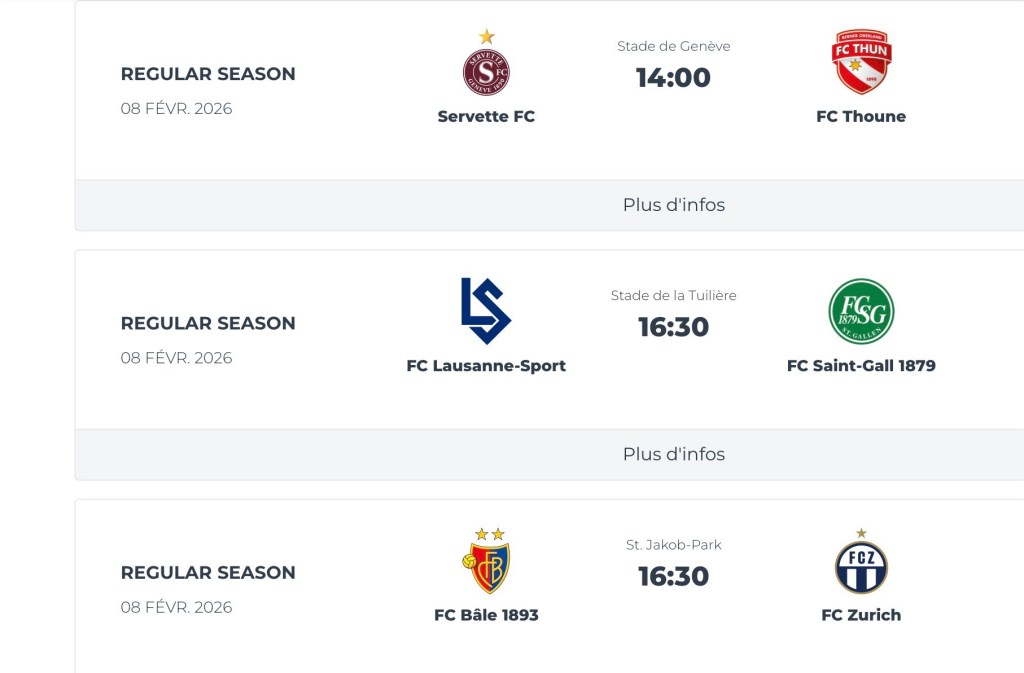Click the 16:30 time for Lausanne match

(x=673, y=328)
